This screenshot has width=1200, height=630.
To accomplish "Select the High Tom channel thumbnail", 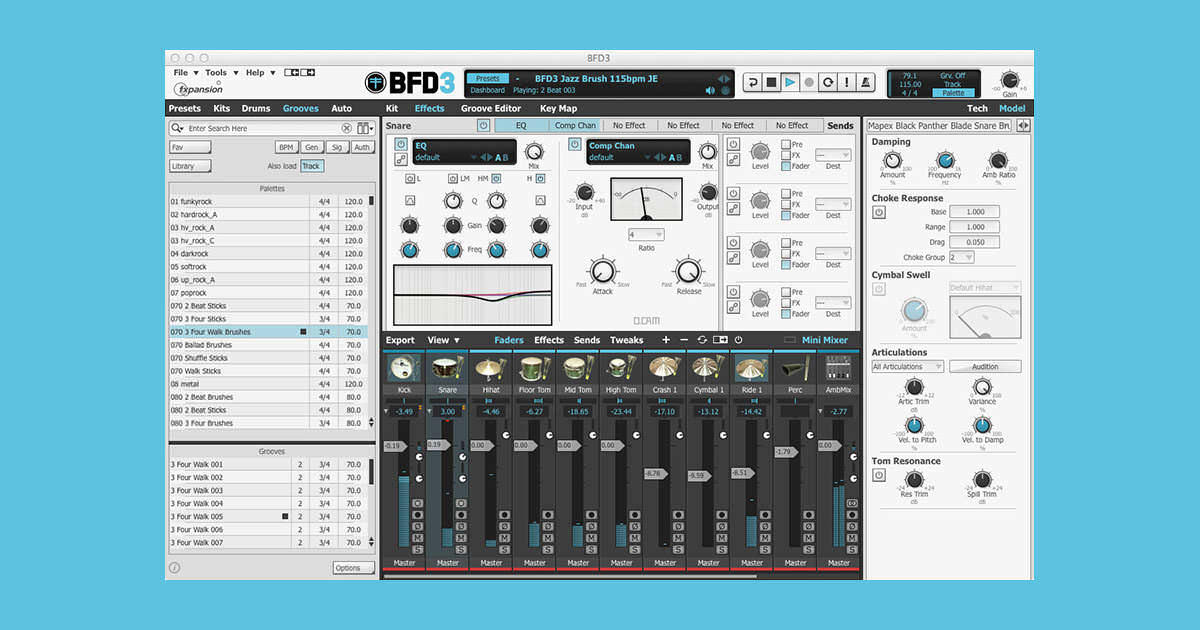I will point(621,369).
